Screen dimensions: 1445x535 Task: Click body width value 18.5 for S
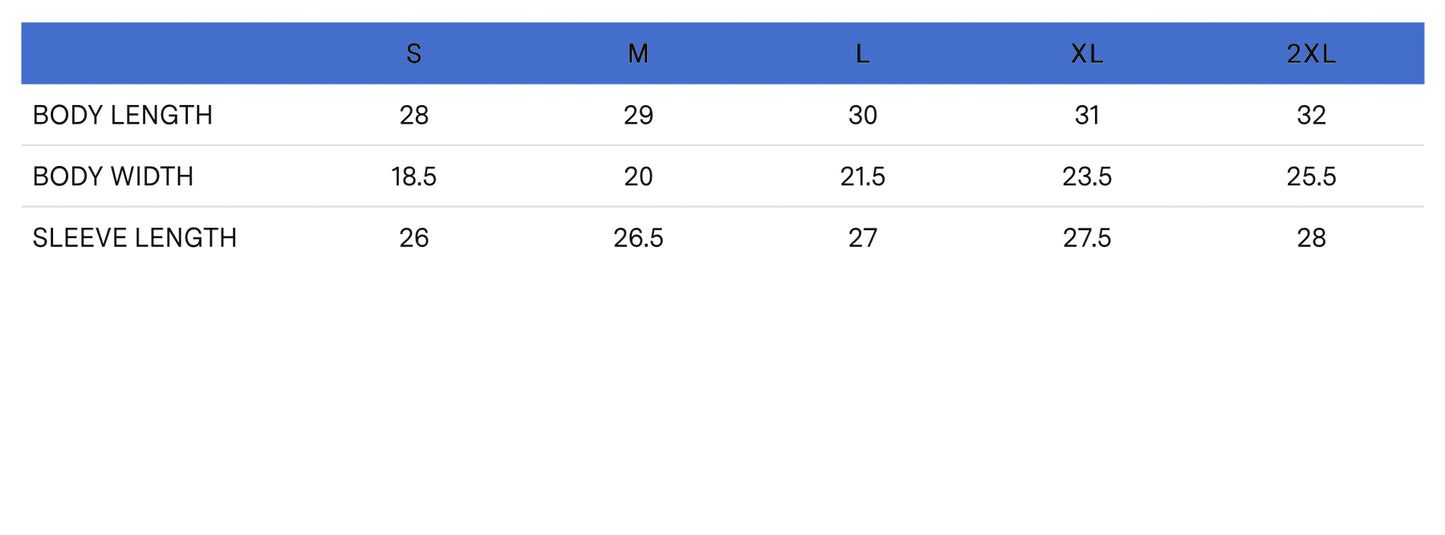(x=414, y=177)
